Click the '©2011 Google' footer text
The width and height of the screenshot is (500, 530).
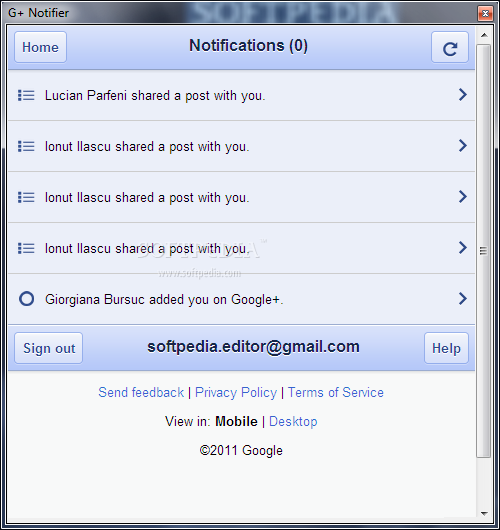pos(241,451)
